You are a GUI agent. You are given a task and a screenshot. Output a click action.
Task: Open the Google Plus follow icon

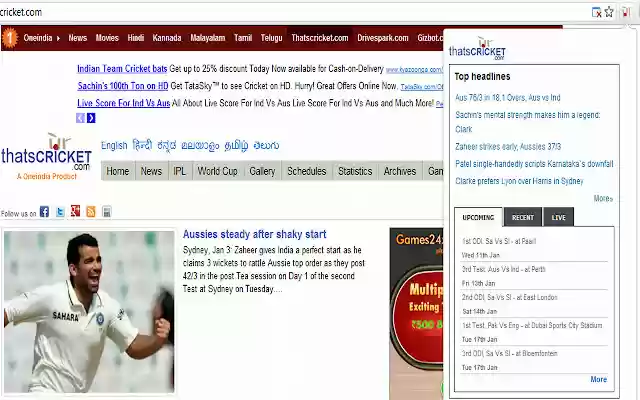(76, 211)
